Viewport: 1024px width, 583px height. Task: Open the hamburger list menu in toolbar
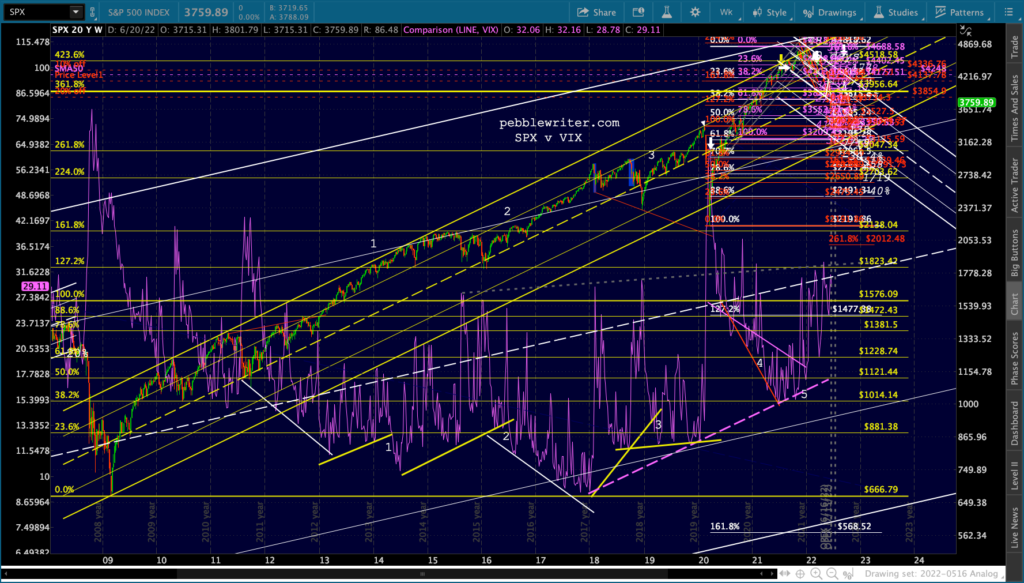pos(1009,12)
